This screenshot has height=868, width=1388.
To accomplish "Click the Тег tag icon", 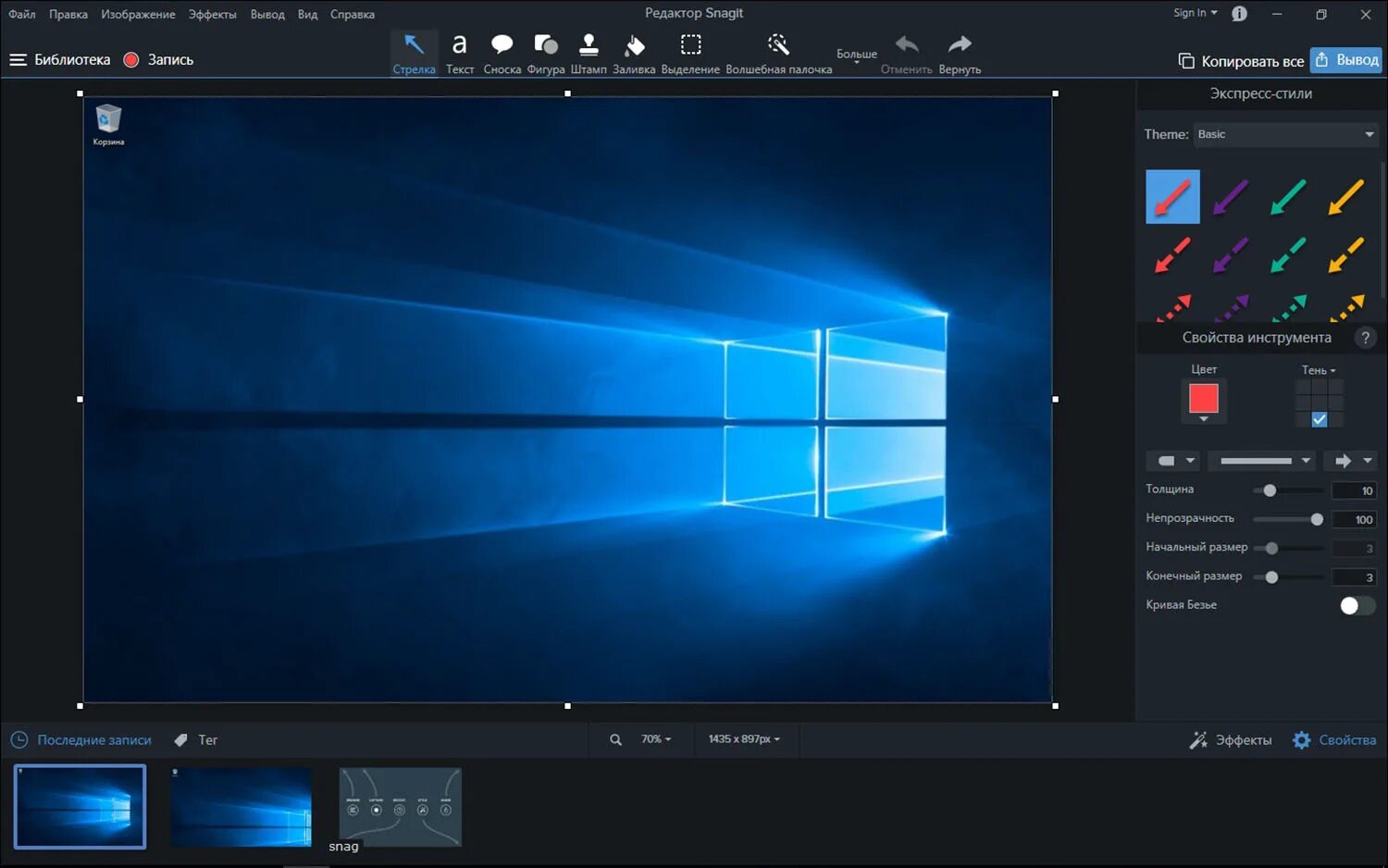I will pos(180,739).
